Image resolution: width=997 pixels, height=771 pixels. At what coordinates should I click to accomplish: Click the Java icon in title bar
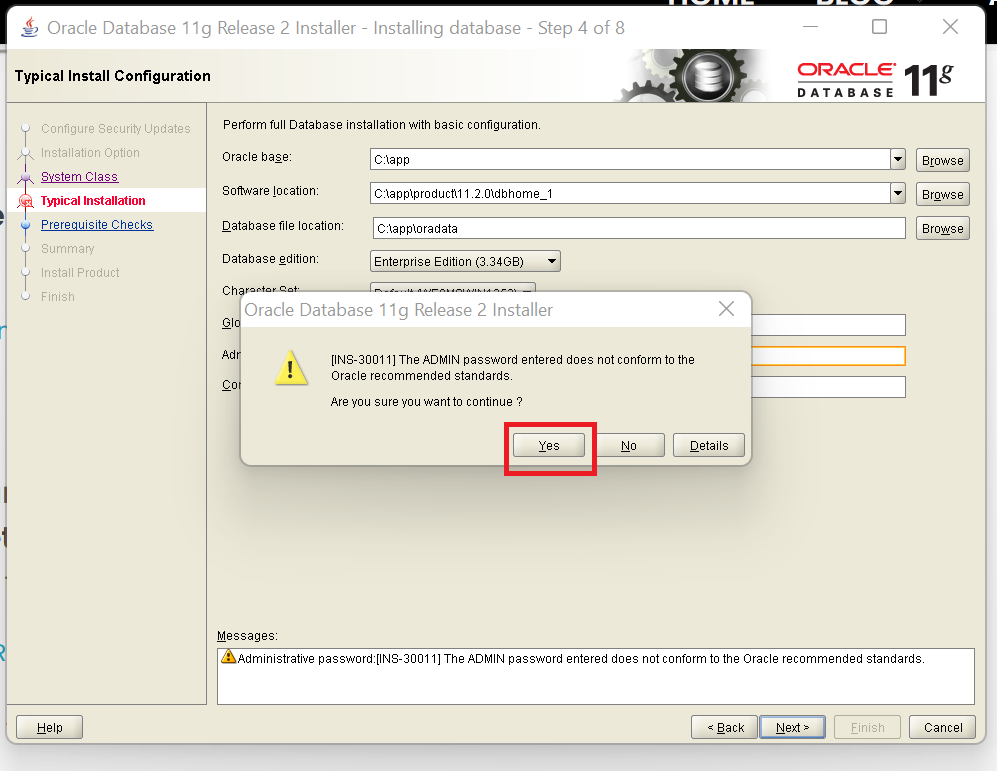(29, 27)
